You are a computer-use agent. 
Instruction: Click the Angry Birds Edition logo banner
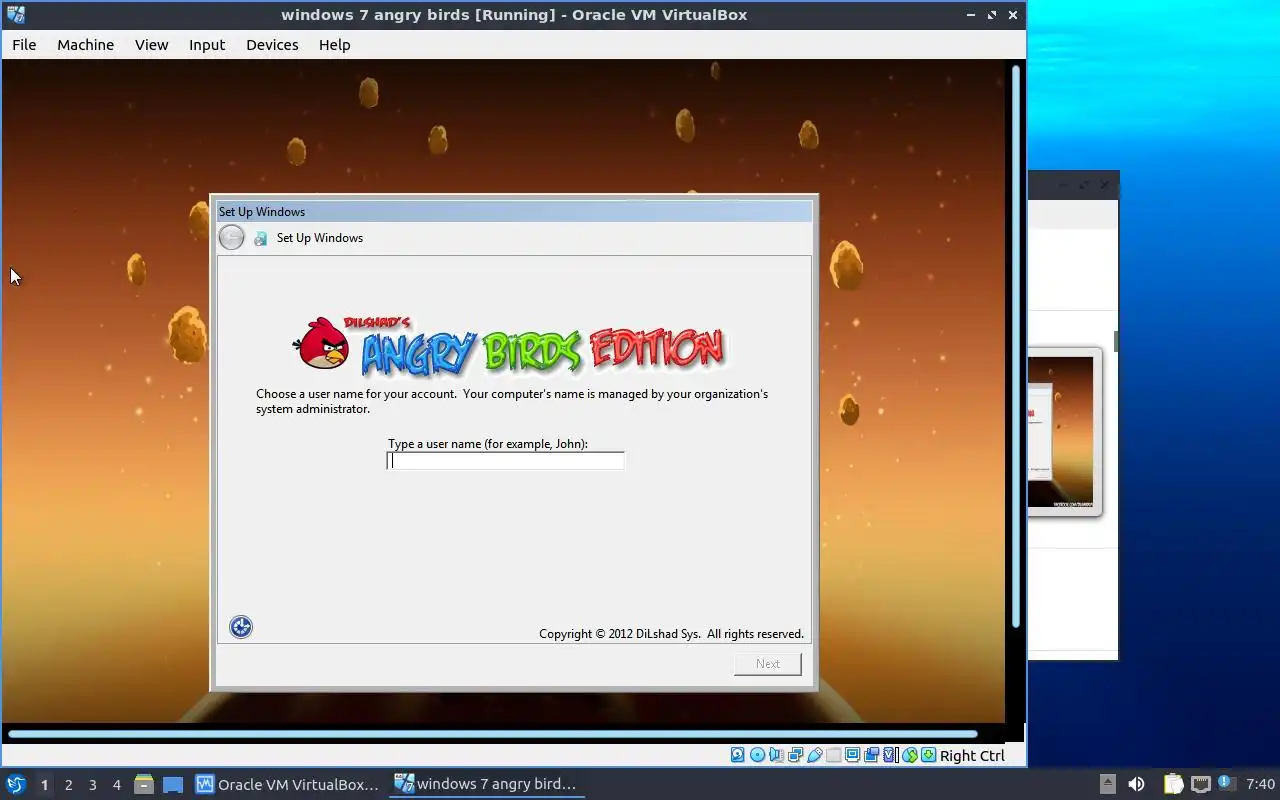[509, 346]
